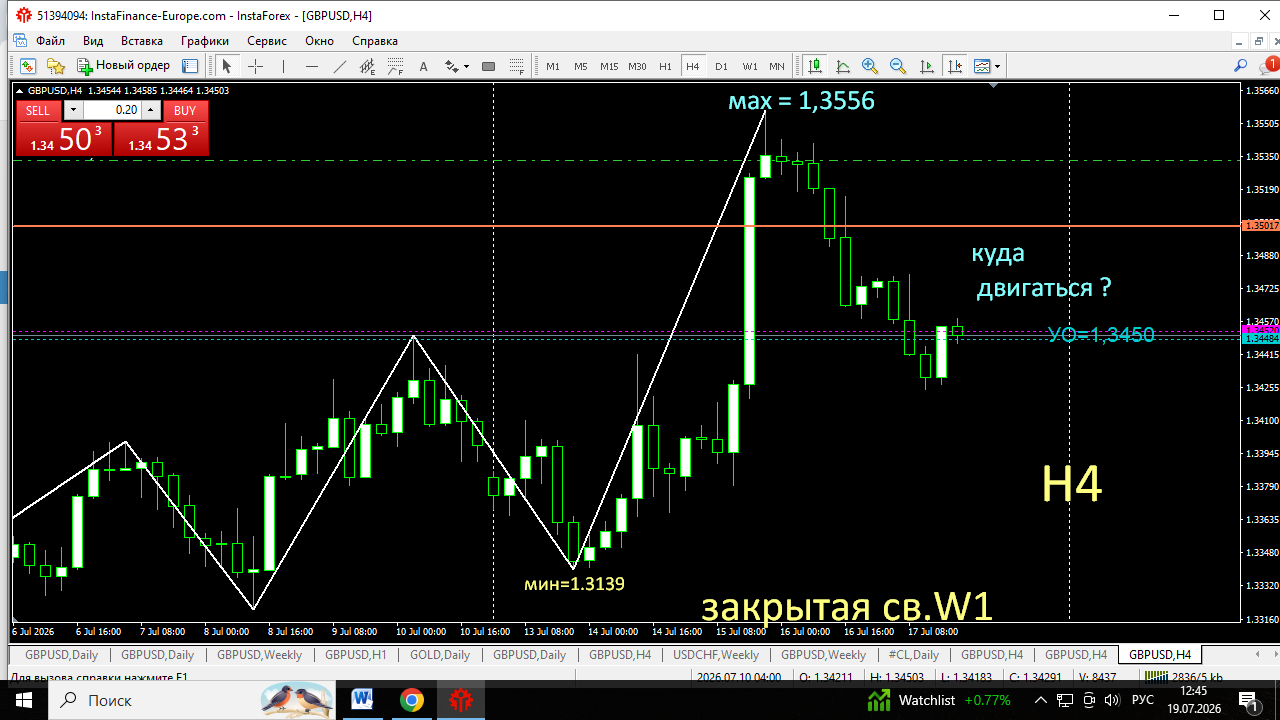Open the Графики menu
Viewport: 1280px width, 720px height.
205,41
